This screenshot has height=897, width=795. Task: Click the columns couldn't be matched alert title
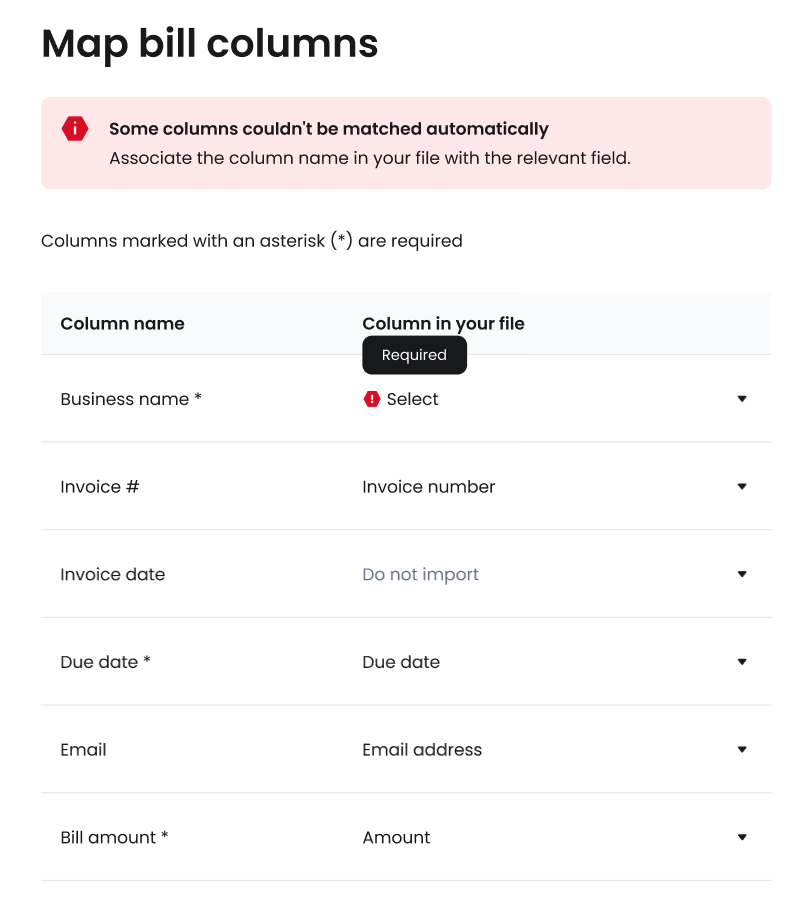[328, 128]
